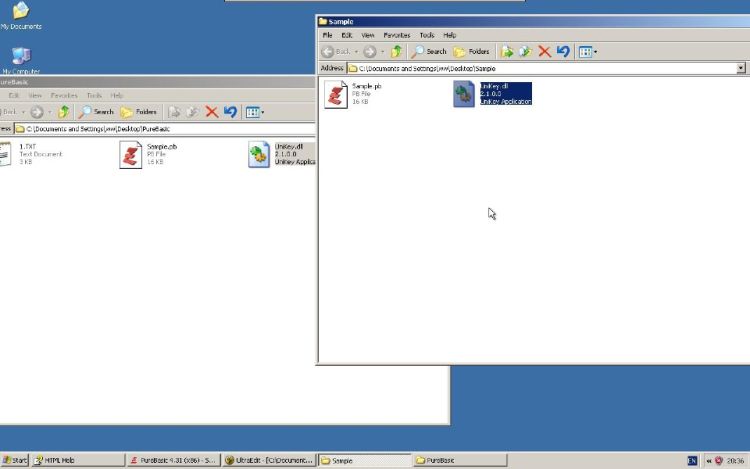The width and height of the screenshot is (750, 469).
Task: Click Back arrow in Sample window
Action: [x=328, y=52]
